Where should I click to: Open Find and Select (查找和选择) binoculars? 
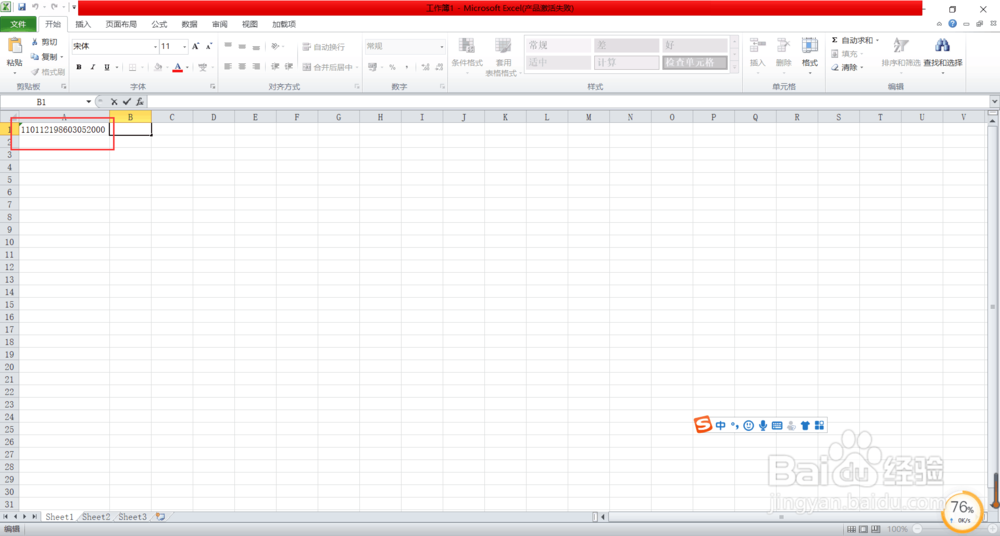tap(943, 54)
